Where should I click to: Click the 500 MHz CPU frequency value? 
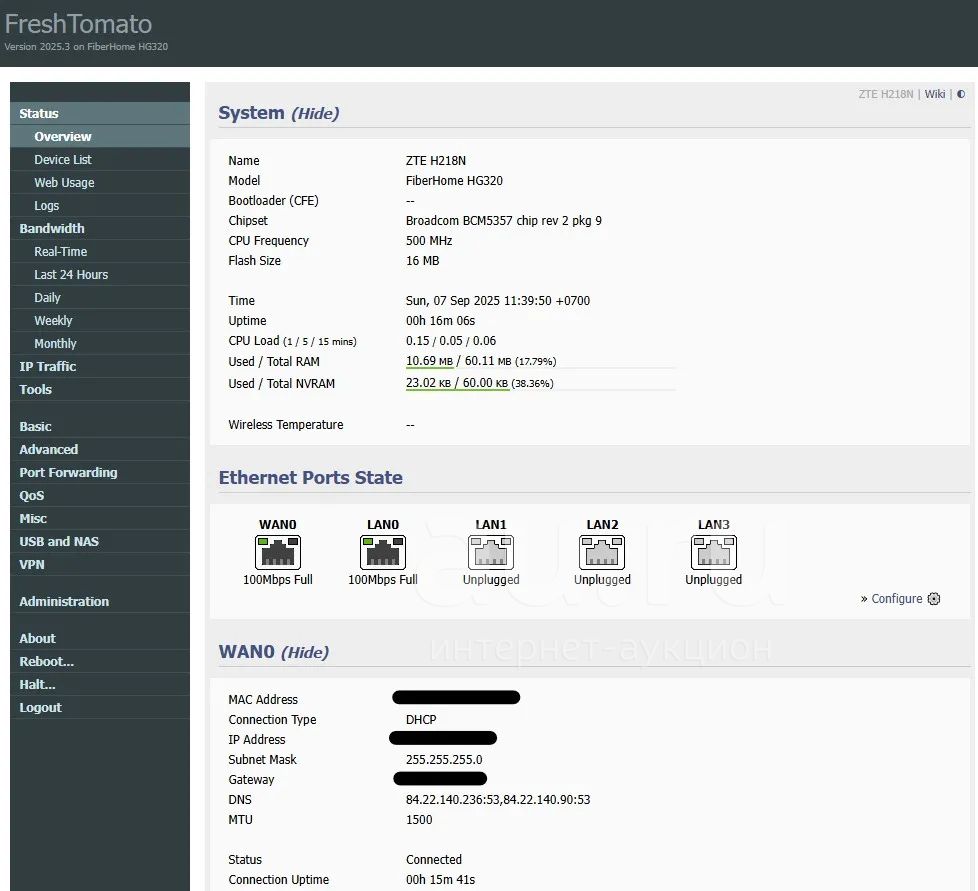pos(428,241)
